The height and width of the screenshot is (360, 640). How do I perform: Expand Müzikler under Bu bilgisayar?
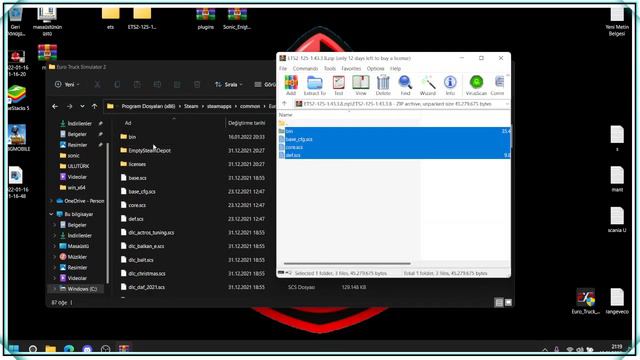click(x=55, y=257)
